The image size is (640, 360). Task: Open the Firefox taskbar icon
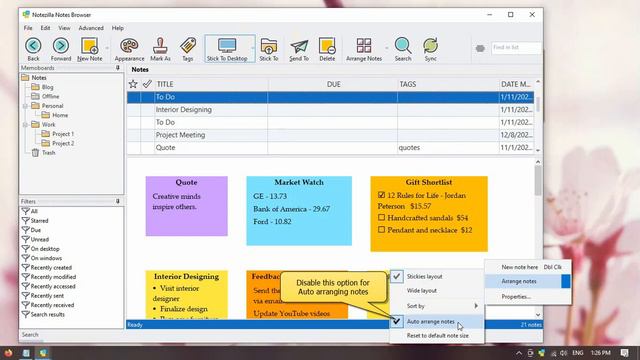(8, 353)
